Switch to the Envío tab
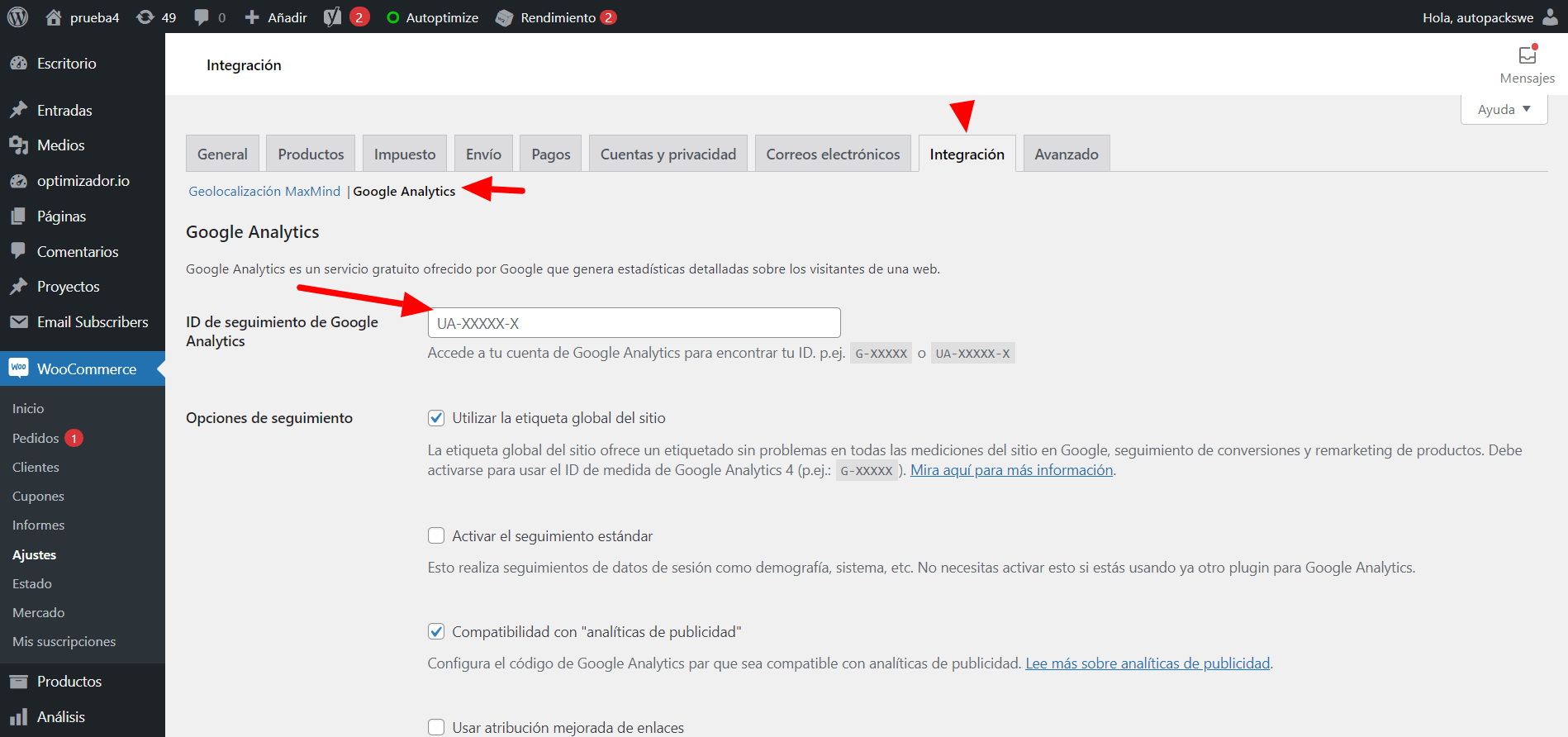Image resolution: width=1568 pixels, height=737 pixels. coord(483,154)
